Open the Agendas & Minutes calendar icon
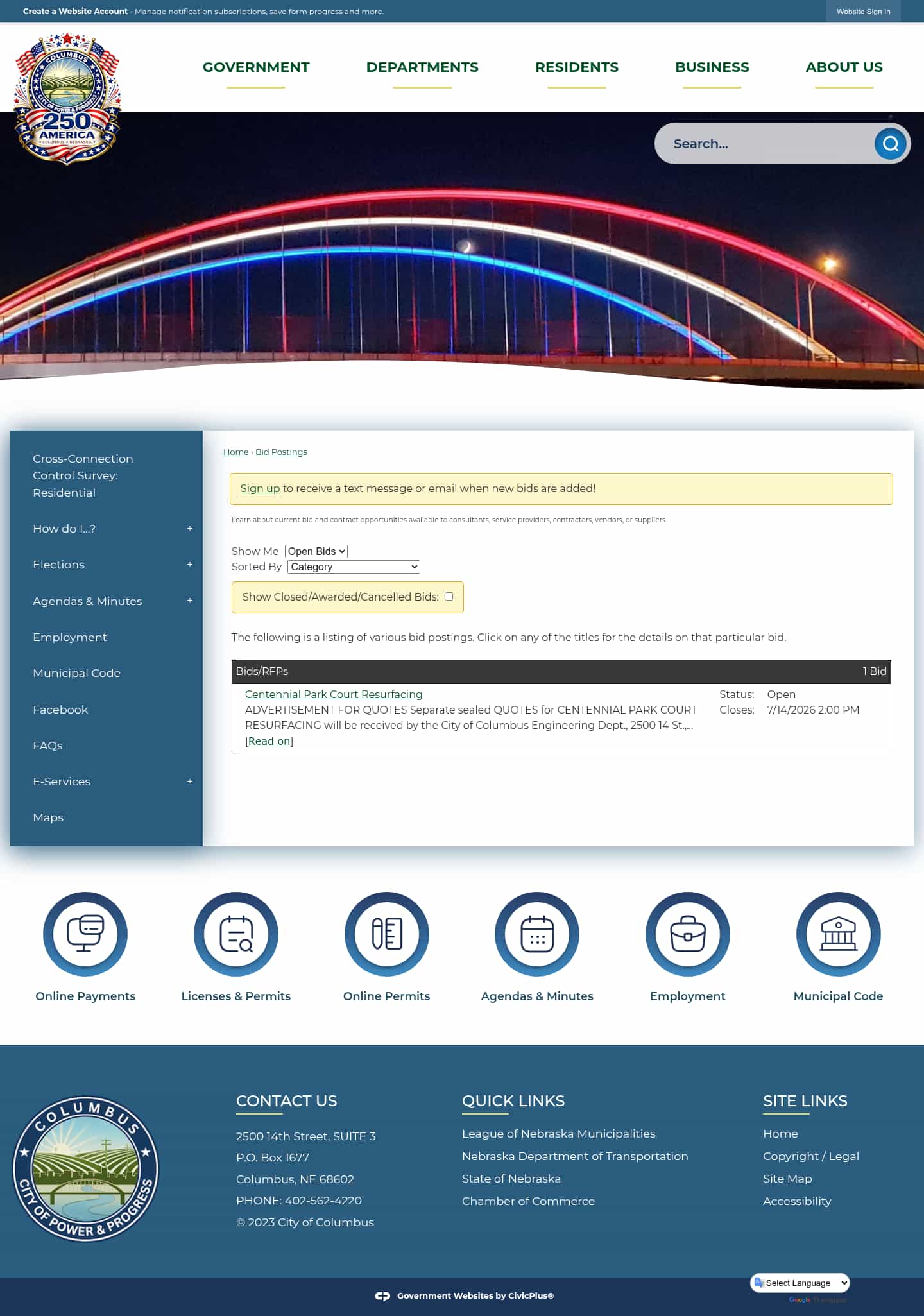Viewport: 924px width, 1316px height. tap(537, 934)
